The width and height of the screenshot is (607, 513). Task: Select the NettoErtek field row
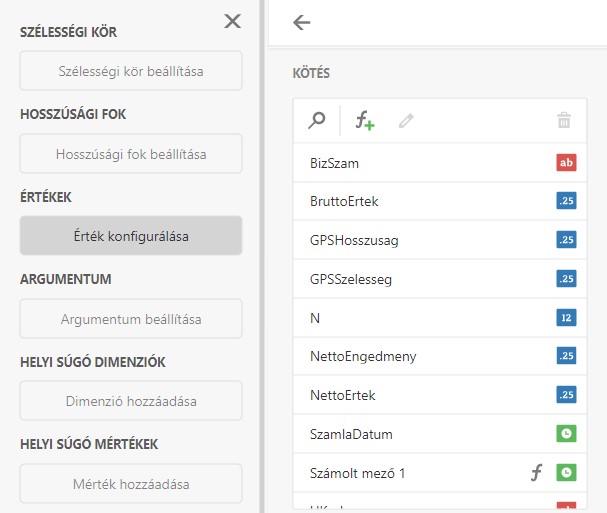[343, 395]
